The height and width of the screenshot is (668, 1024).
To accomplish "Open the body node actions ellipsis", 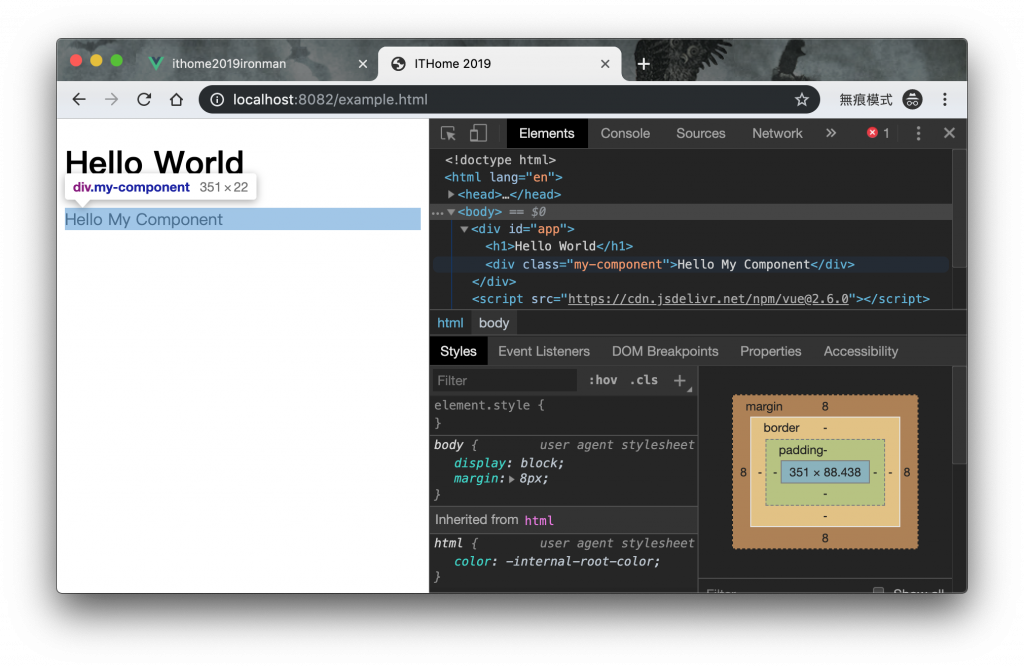I will click(x=437, y=212).
